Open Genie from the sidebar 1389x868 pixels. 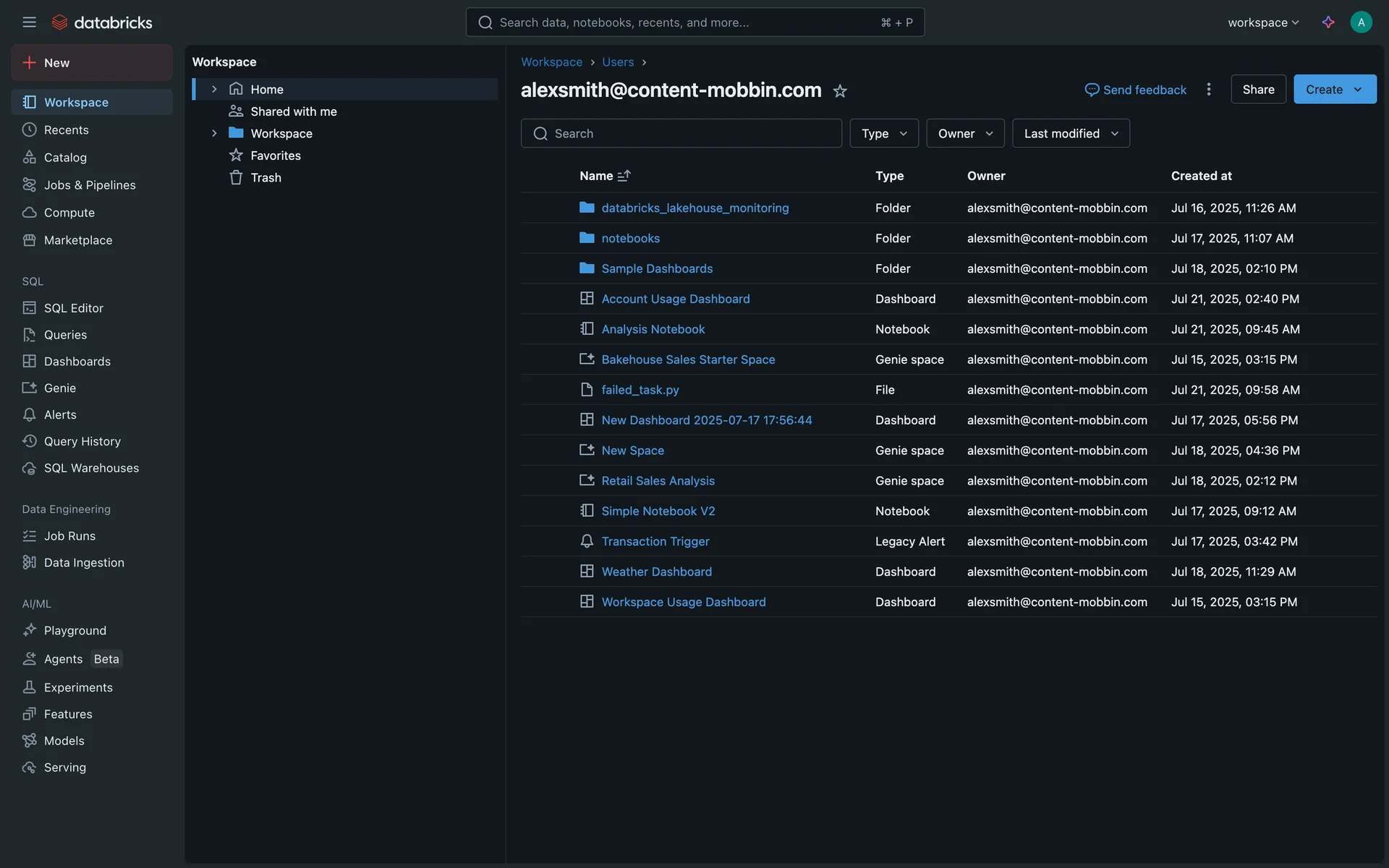pos(59,388)
